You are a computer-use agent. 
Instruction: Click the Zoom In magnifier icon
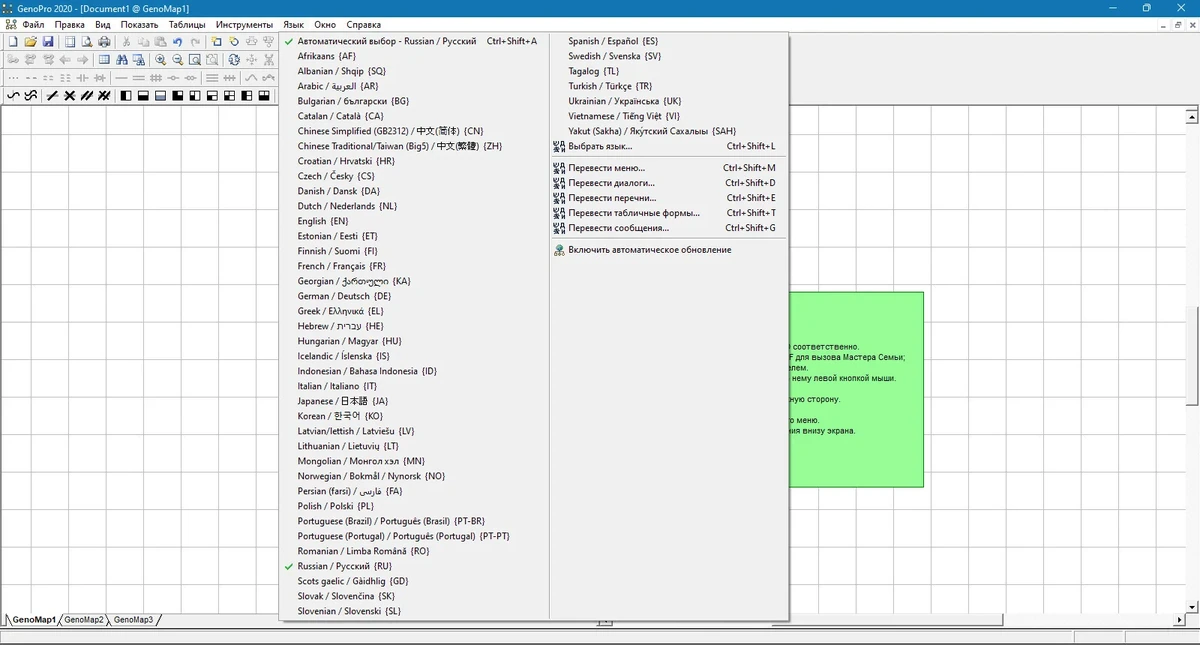tap(160, 60)
